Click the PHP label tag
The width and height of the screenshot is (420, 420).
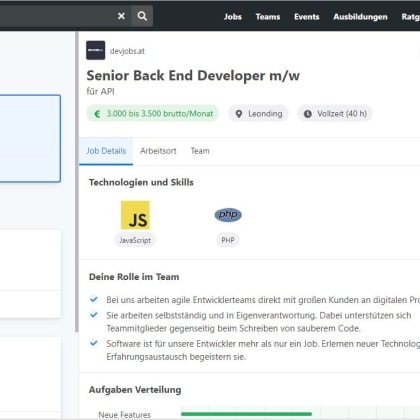[x=228, y=240]
